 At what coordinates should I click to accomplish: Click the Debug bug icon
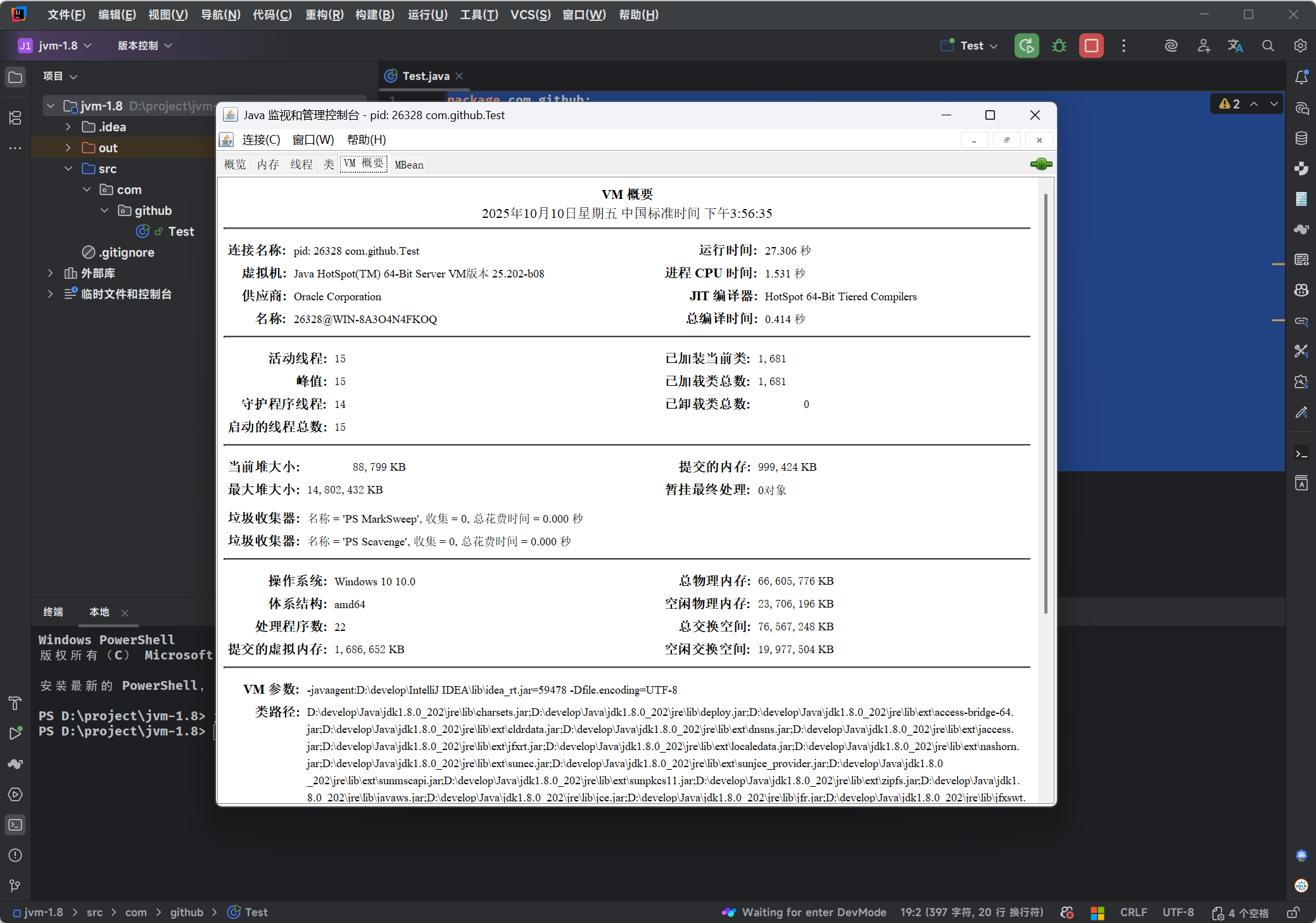(1059, 46)
